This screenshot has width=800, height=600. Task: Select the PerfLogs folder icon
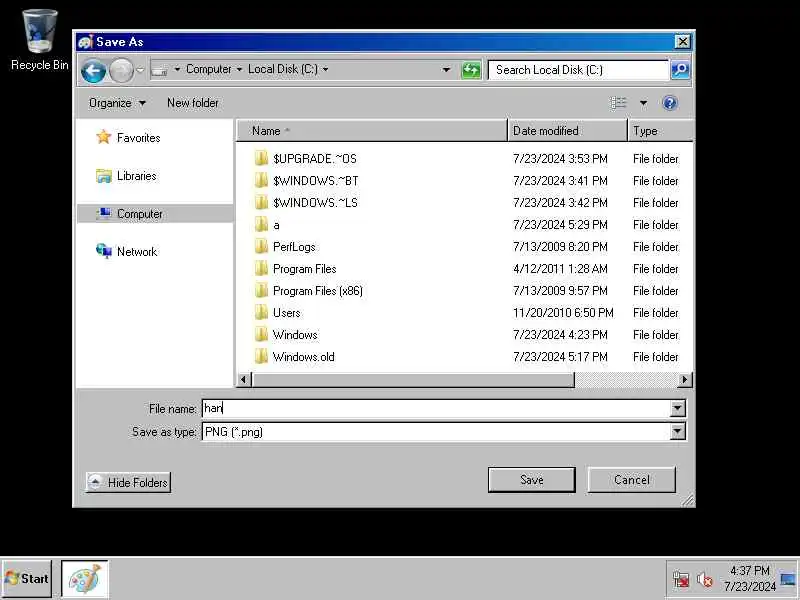coord(261,247)
